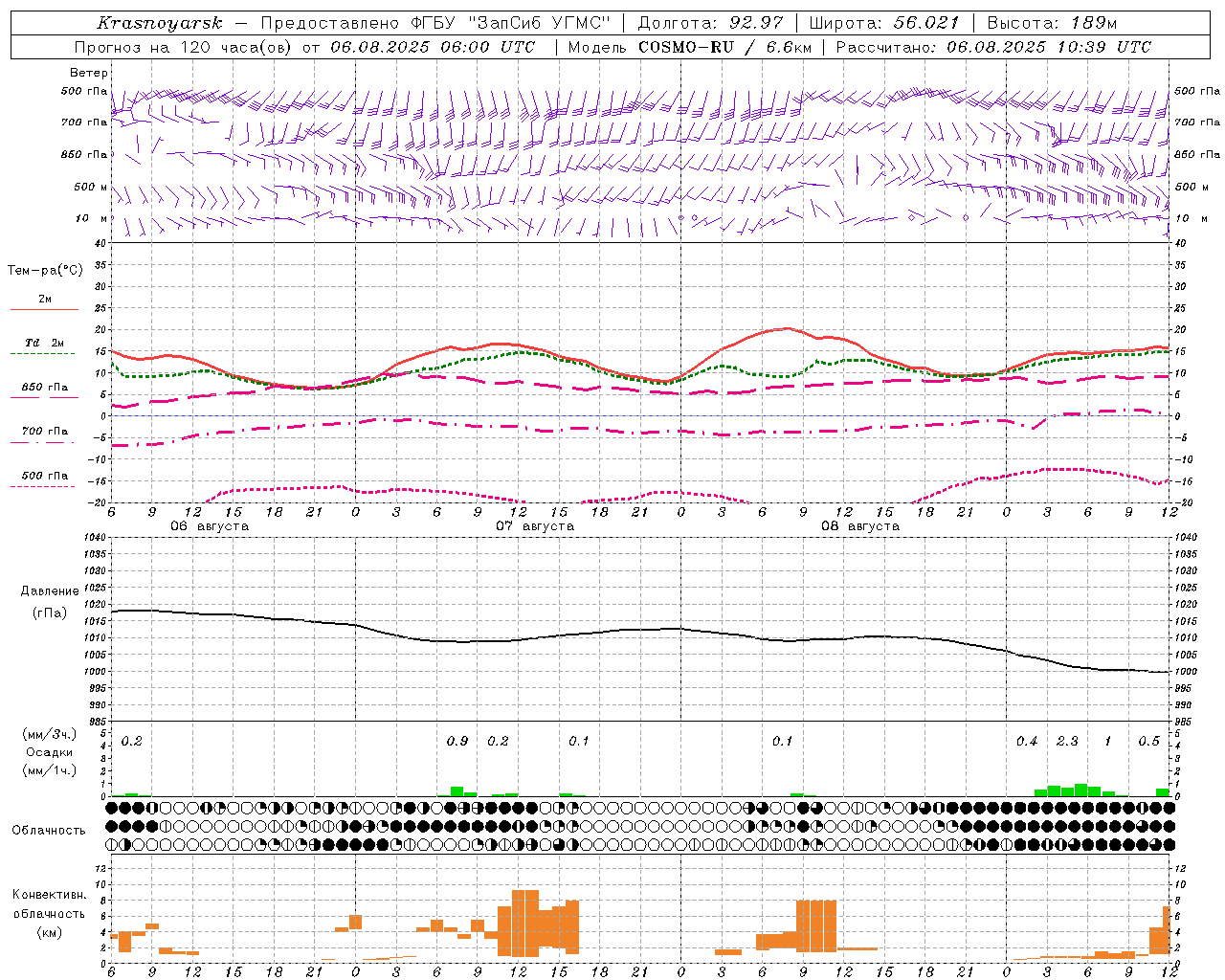Click the (гПа) unit under Давление
Viewport: 1225px width, 980px height.
click(x=50, y=612)
